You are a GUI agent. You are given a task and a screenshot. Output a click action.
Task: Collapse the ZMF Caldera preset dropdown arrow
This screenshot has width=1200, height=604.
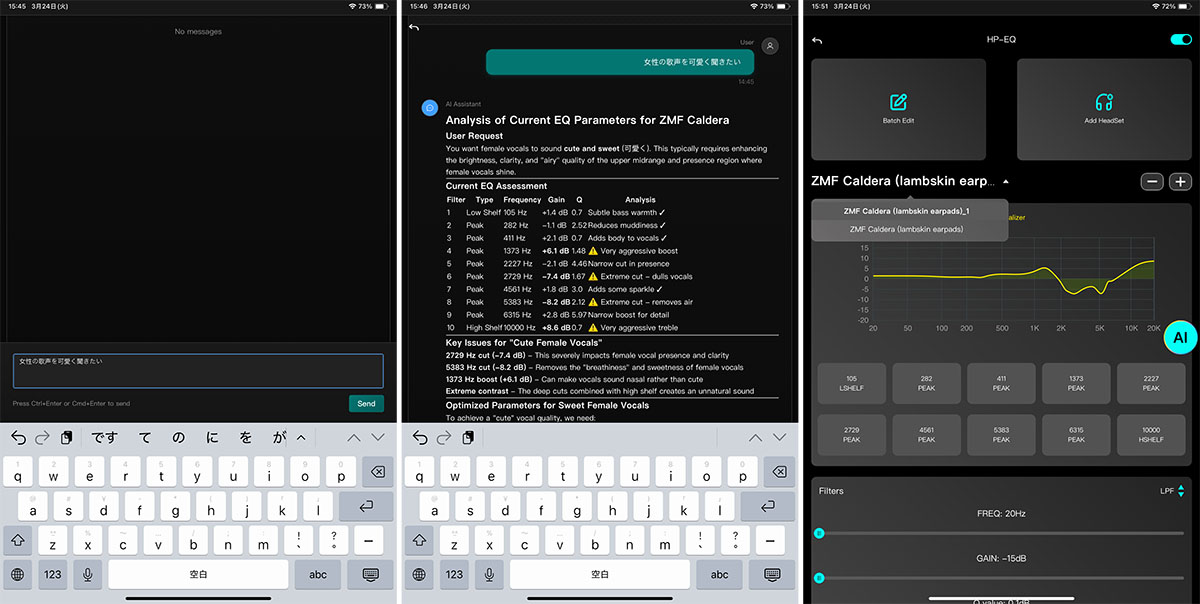tap(1005, 182)
